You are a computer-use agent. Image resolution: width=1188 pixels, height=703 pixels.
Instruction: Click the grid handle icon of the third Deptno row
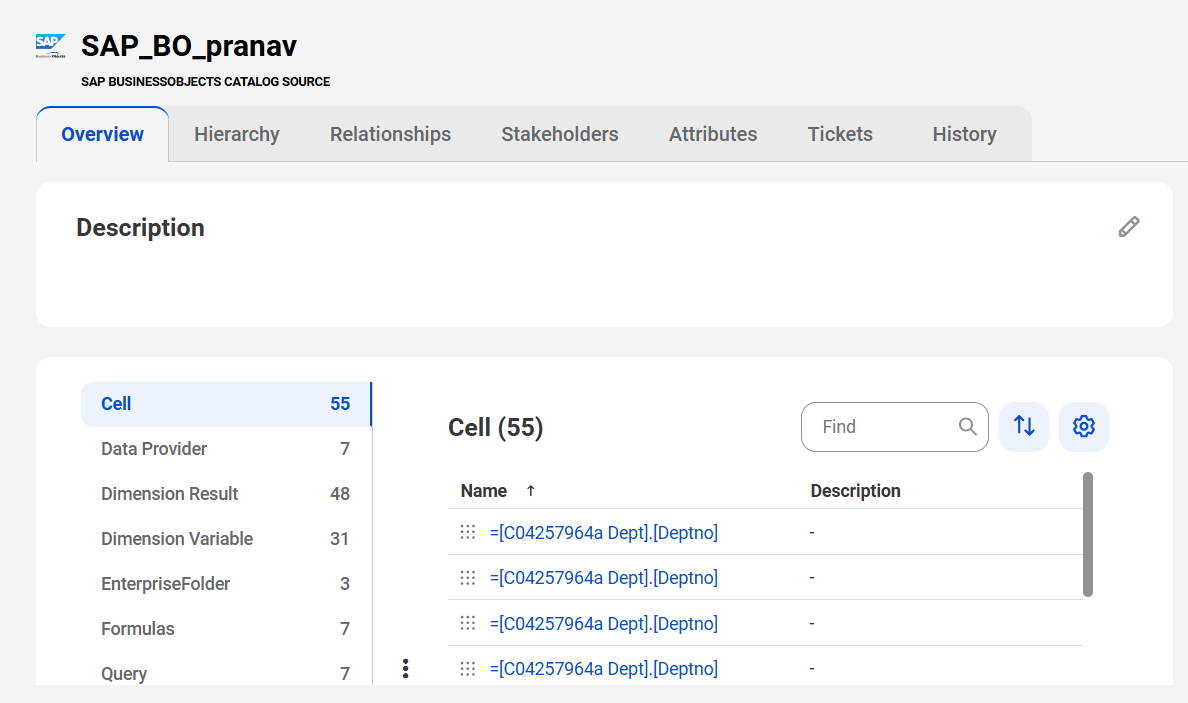(467, 623)
